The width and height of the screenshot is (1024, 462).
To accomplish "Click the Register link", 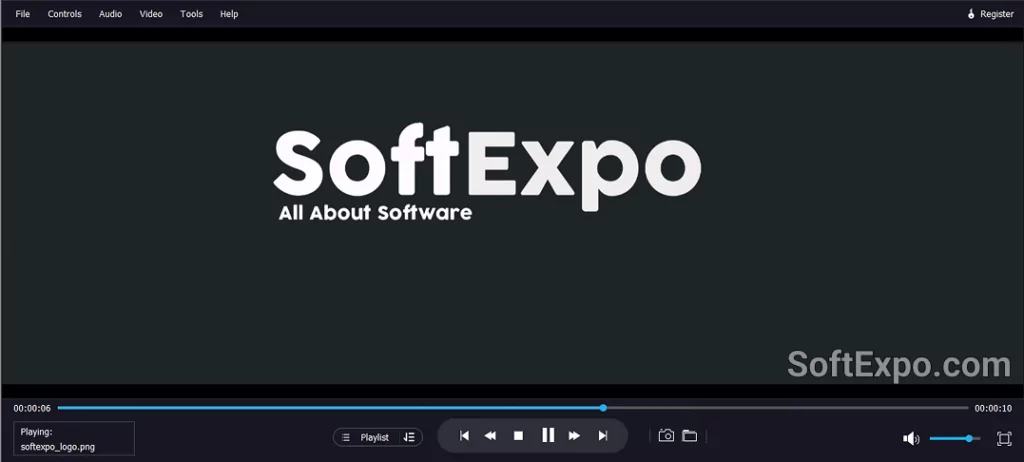I will (990, 14).
